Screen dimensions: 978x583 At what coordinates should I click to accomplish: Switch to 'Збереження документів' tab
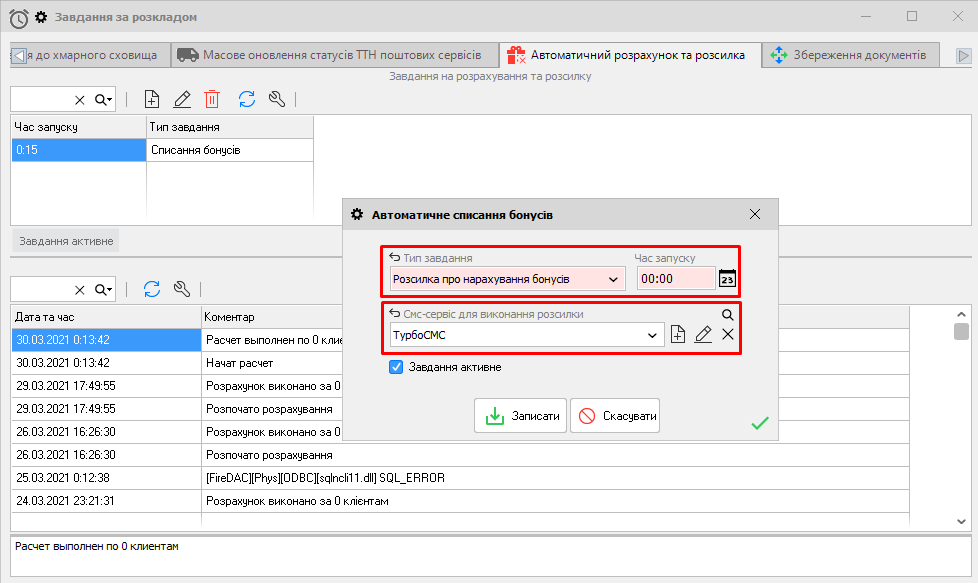click(850, 55)
